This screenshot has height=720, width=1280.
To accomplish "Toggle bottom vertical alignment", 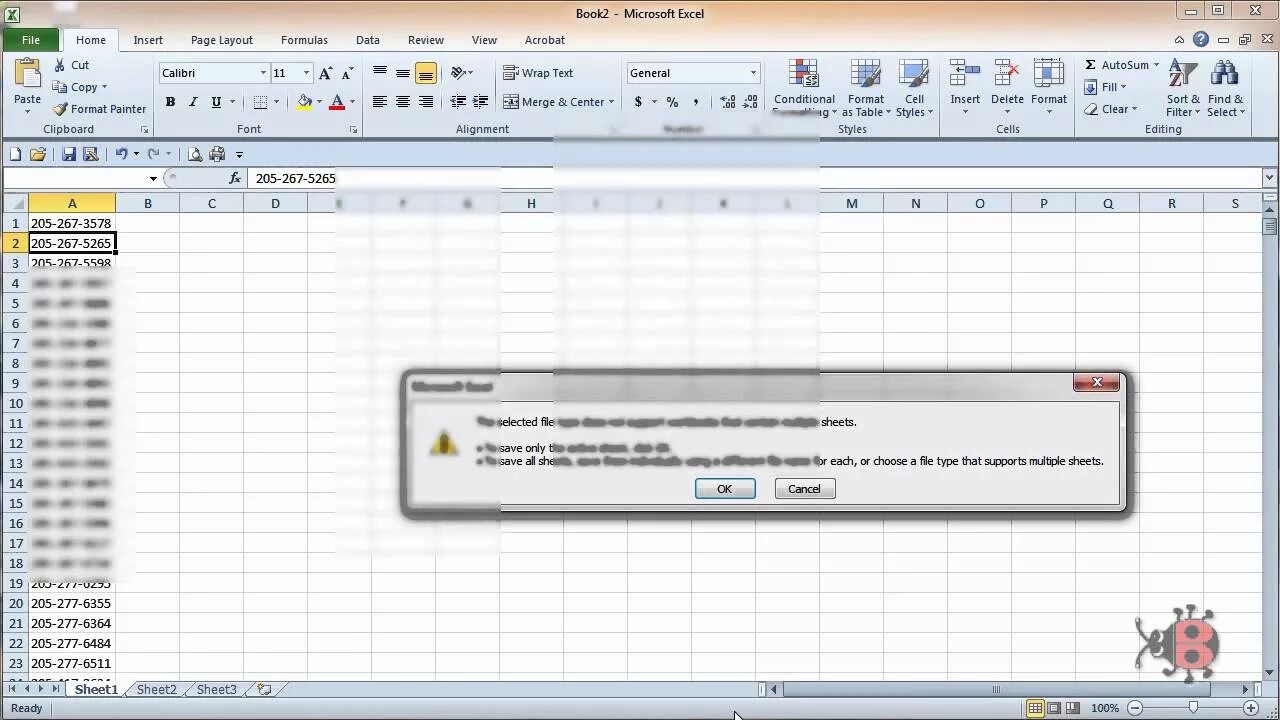I will click(x=426, y=73).
